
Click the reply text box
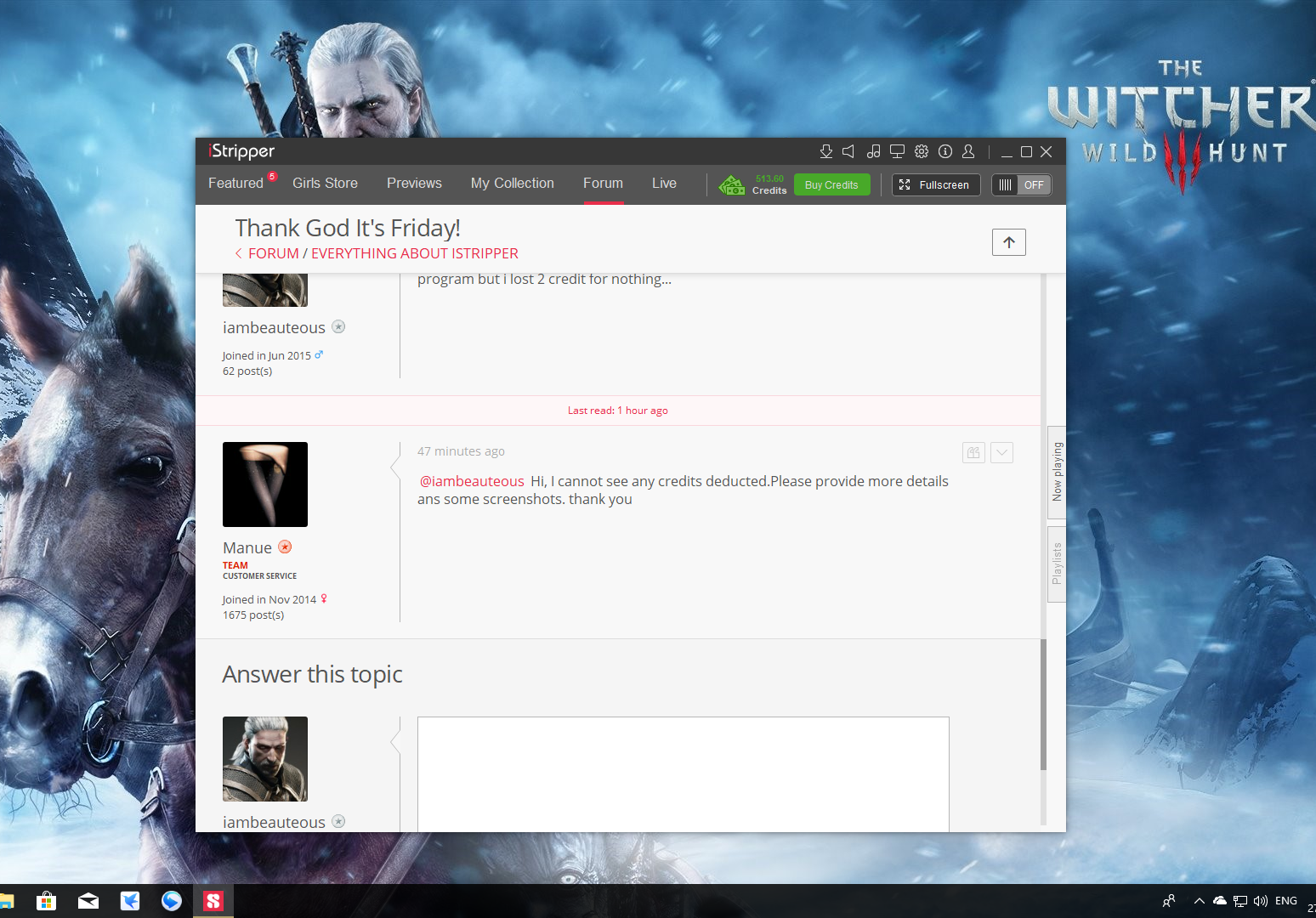[x=683, y=774]
